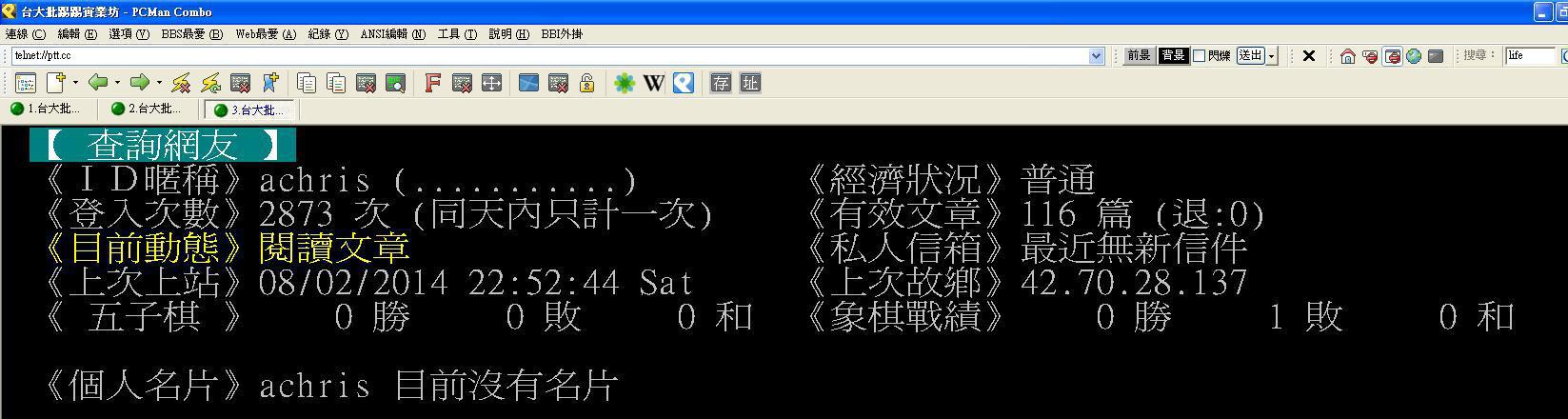Open the ANSI編輯 menu
This screenshot has width=1568, height=419.
click(392, 33)
